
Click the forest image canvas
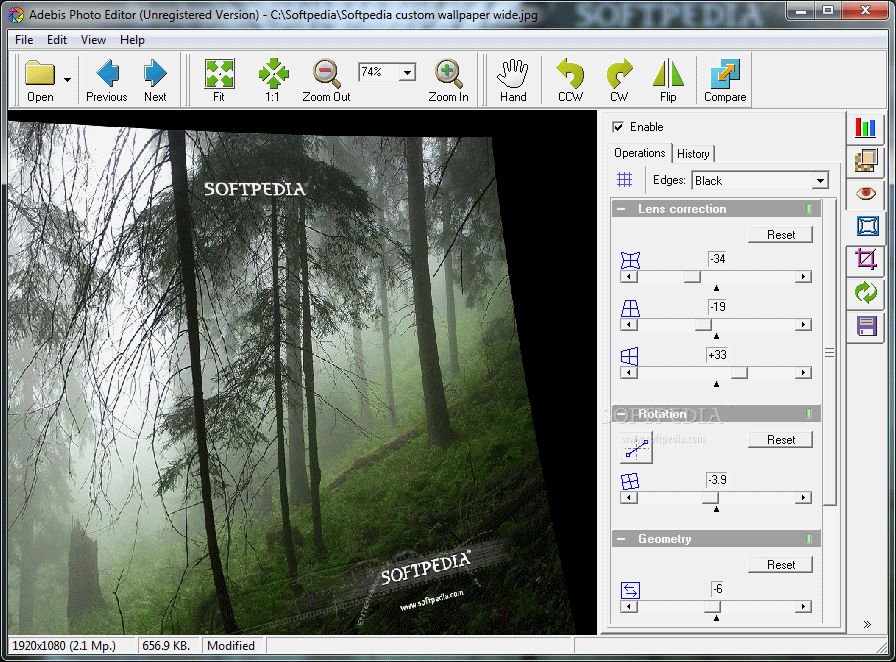point(302,372)
